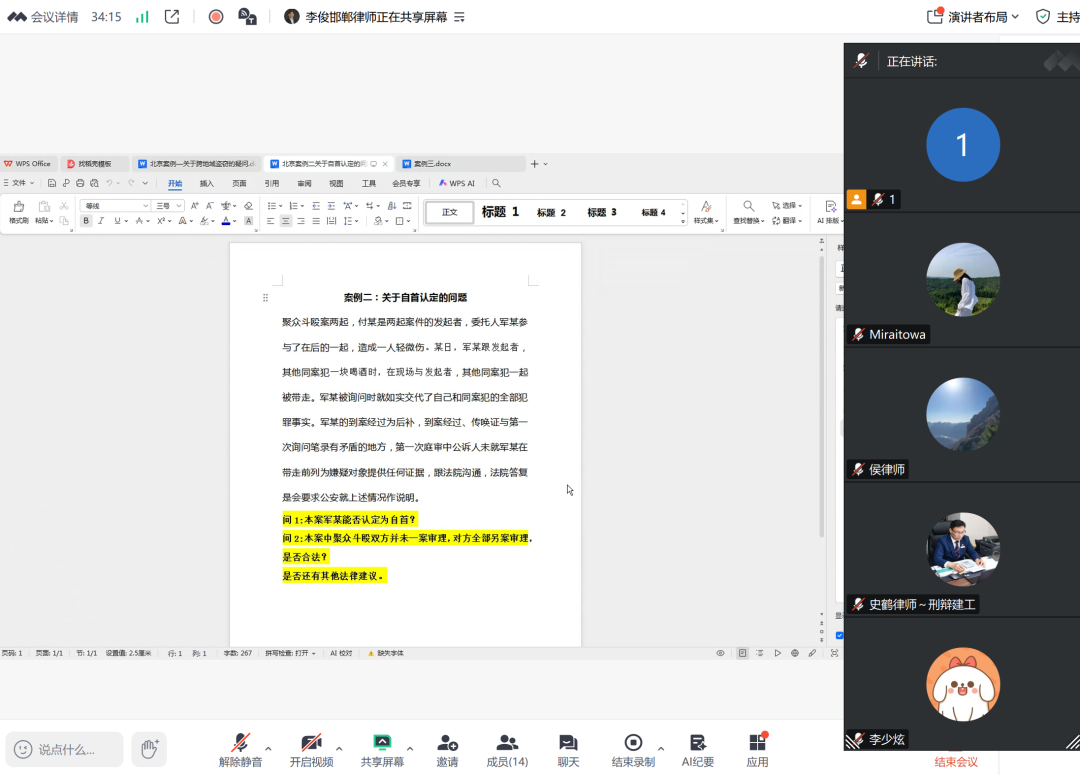The height and width of the screenshot is (775, 1080).
Task: Toggle bold formatting
Action: [86, 221]
